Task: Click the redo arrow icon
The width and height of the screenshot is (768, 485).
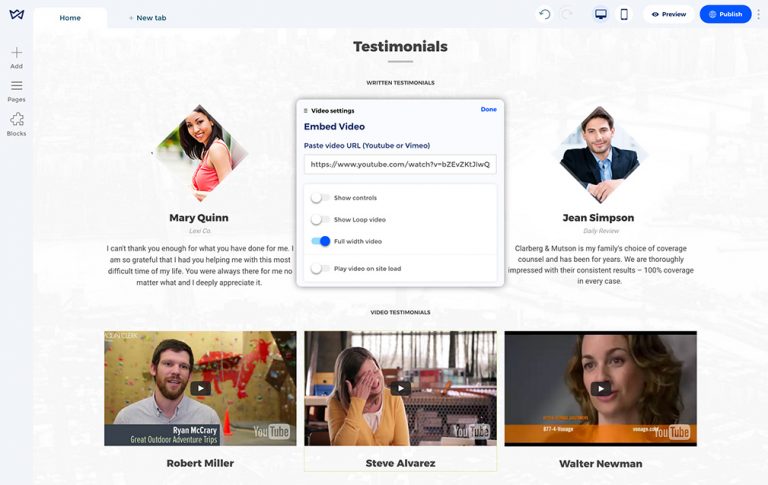Action: tap(567, 14)
